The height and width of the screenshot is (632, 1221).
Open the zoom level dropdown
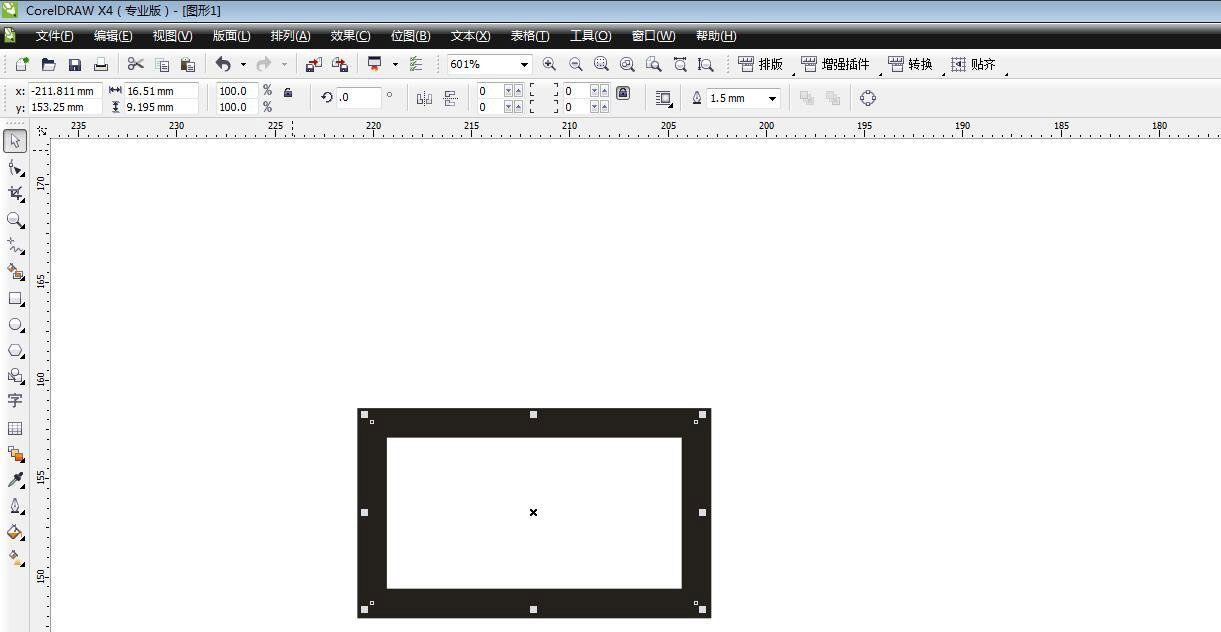pyautogui.click(x=523, y=64)
